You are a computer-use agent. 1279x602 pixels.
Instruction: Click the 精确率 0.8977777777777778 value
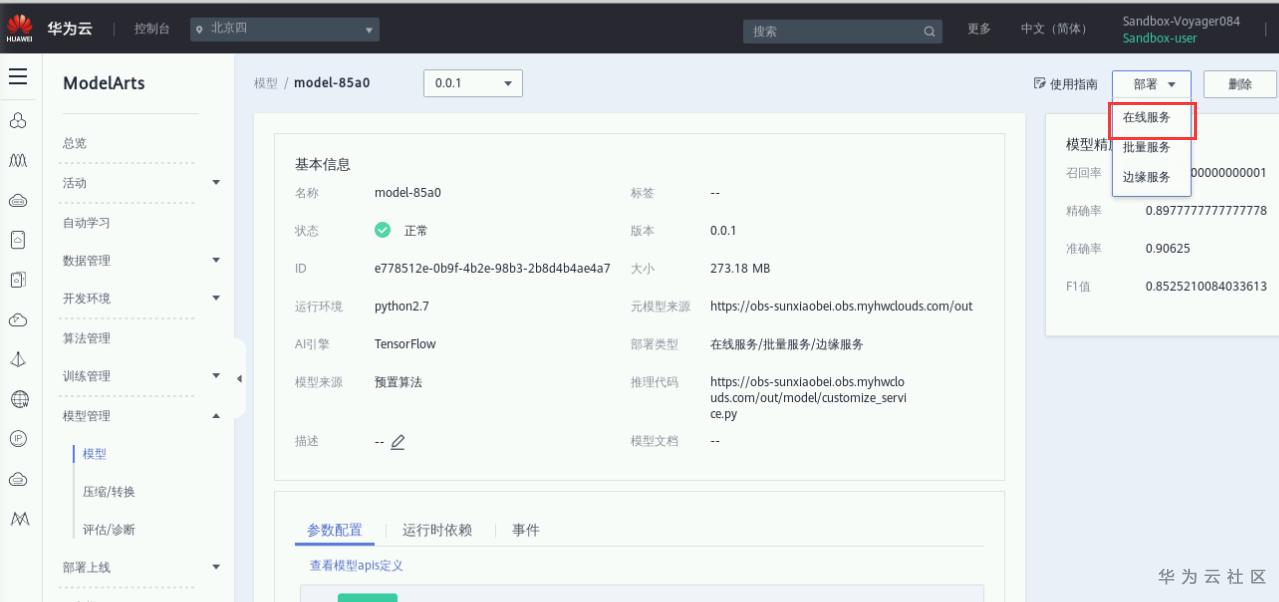(x=1206, y=211)
